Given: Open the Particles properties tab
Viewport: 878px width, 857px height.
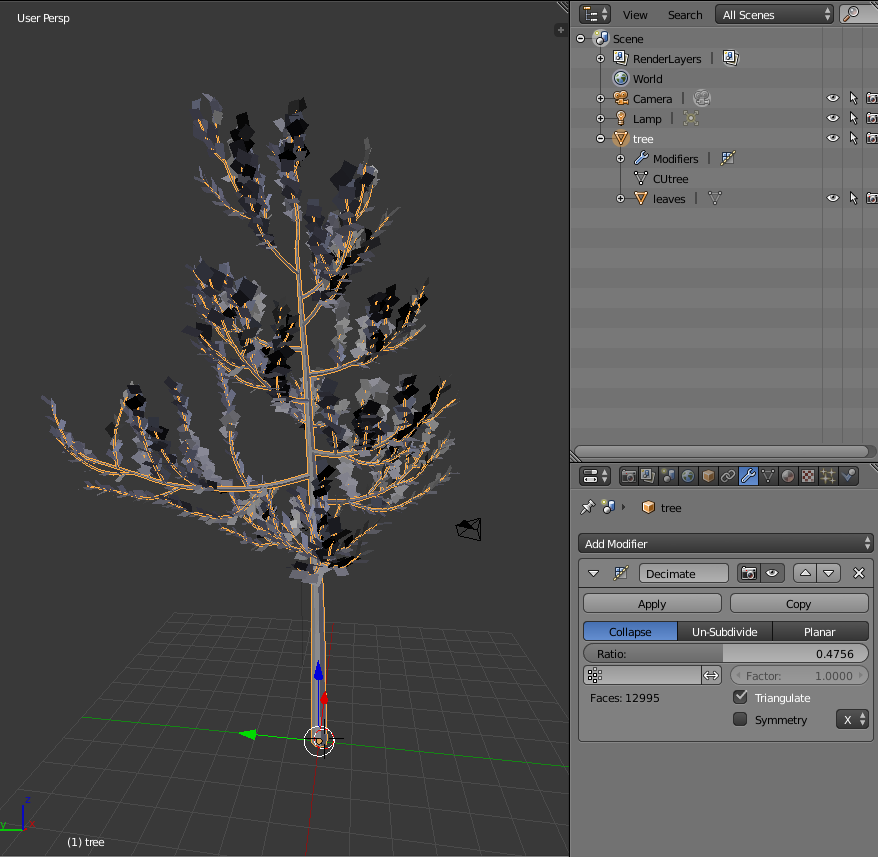Looking at the screenshot, I should [x=828, y=476].
